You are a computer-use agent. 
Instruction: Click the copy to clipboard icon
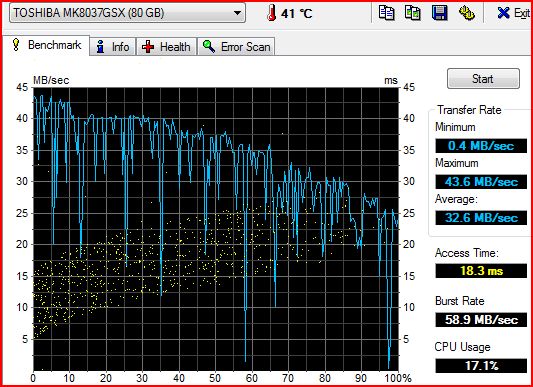pyautogui.click(x=386, y=13)
